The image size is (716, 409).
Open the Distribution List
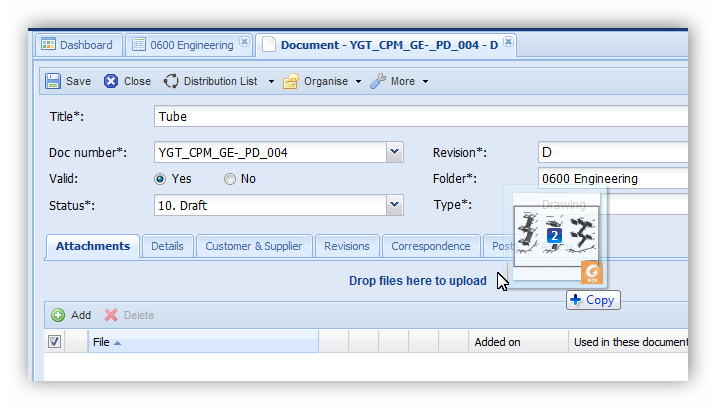coord(219,81)
